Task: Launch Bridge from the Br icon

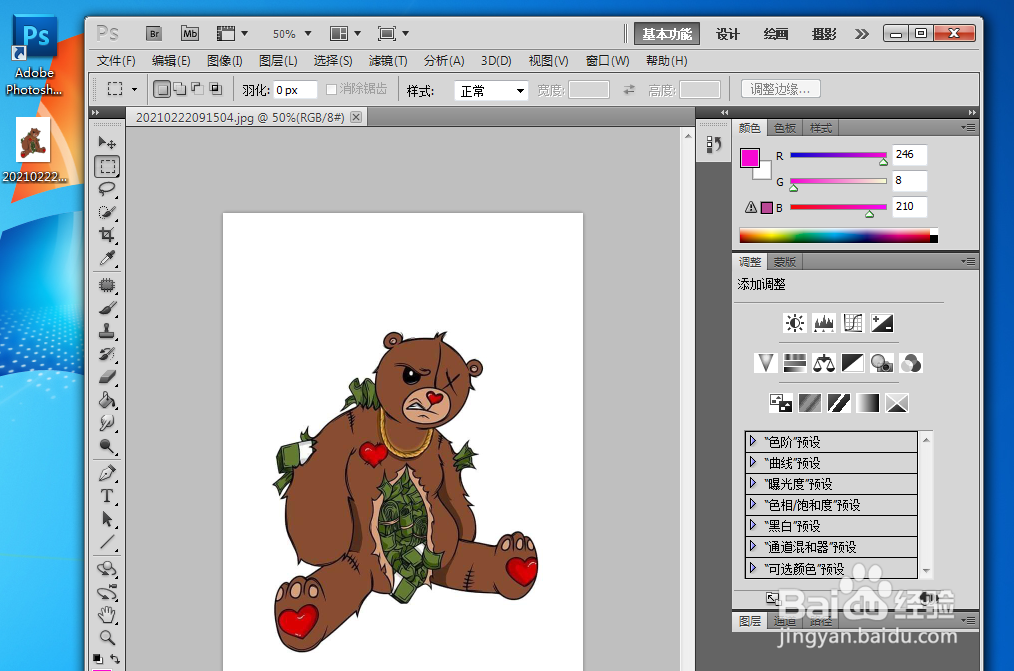Action: pos(154,34)
